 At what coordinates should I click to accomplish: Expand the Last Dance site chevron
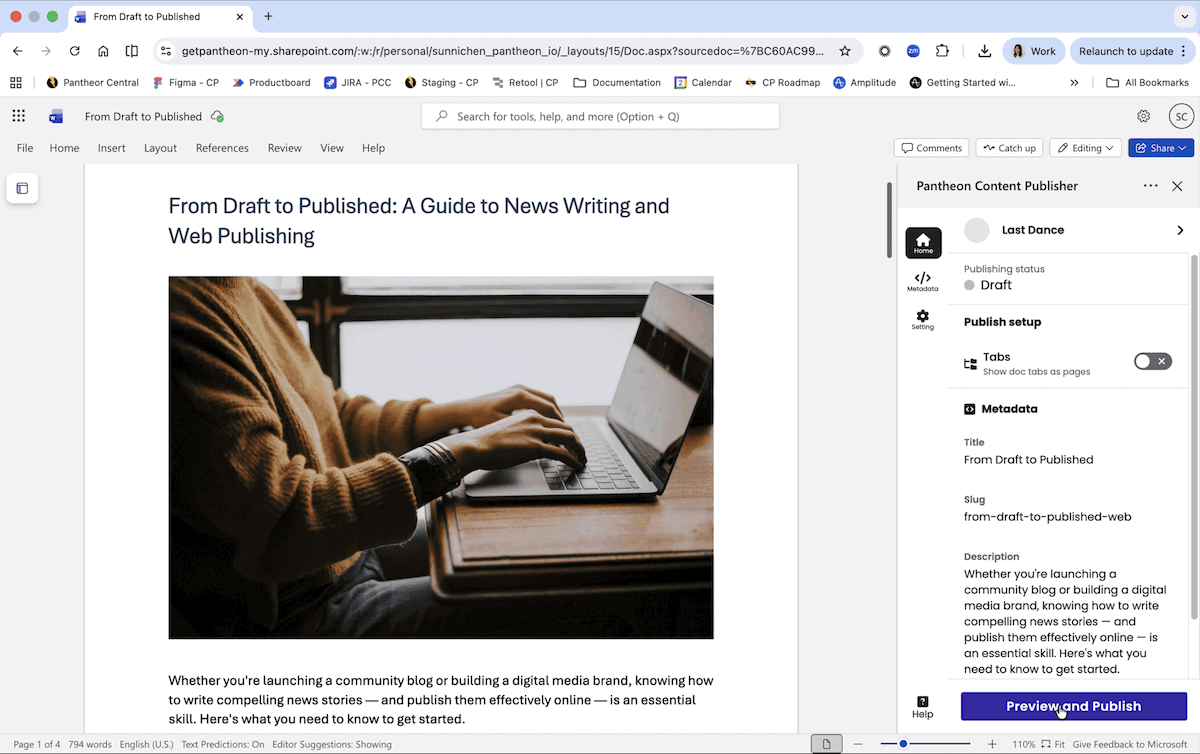pyautogui.click(x=1180, y=230)
